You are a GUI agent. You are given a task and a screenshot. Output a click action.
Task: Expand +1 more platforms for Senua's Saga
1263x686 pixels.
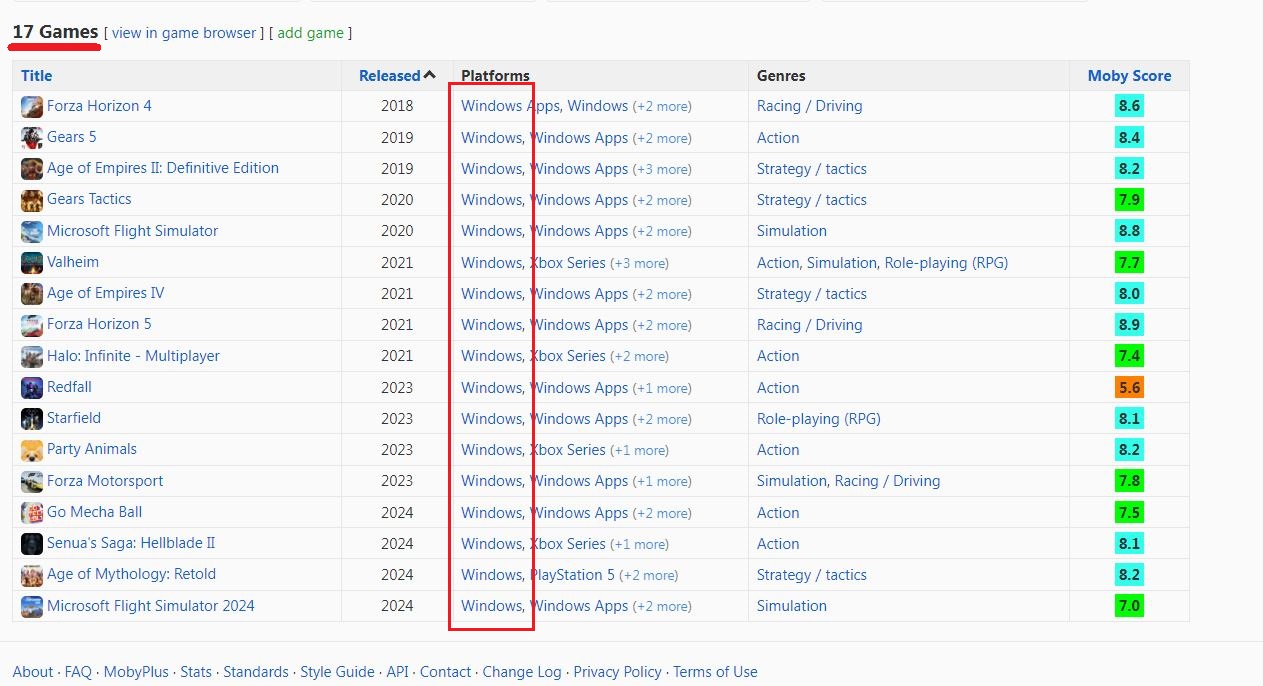pyautogui.click(x=639, y=545)
